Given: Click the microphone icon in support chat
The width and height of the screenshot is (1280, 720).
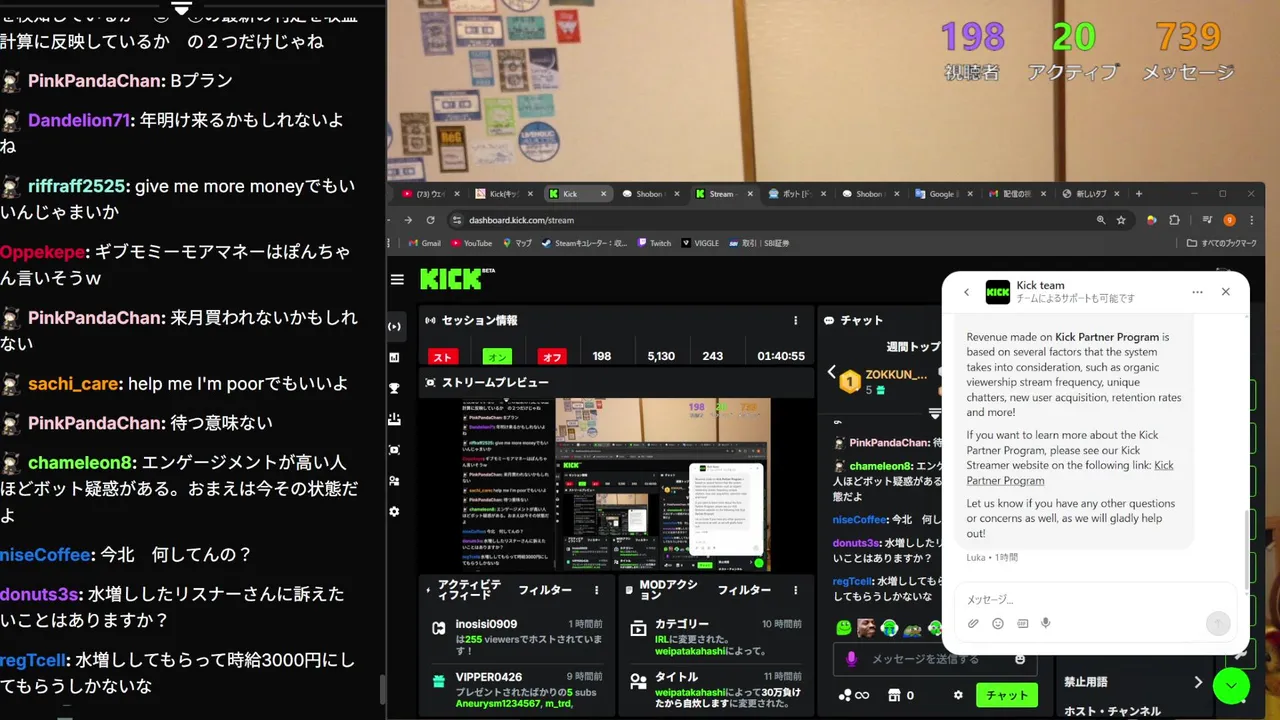Looking at the screenshot, I should (1046, 623).
